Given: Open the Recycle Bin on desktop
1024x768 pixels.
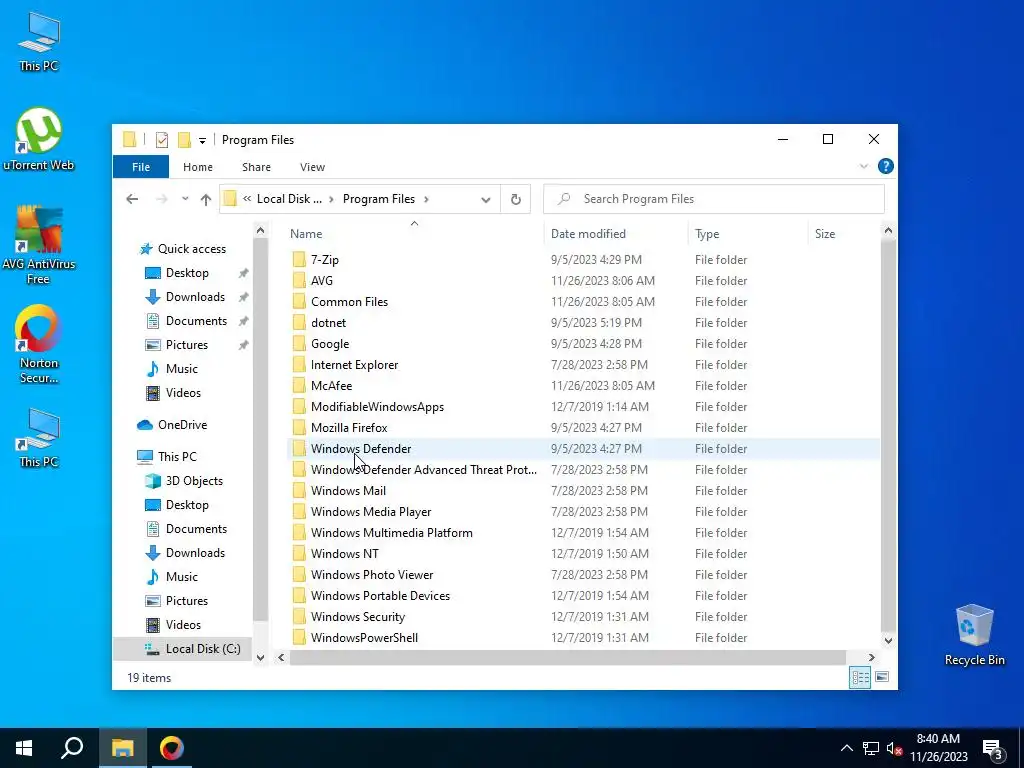Looking at the screenshot, I should [x=974, y=635].
